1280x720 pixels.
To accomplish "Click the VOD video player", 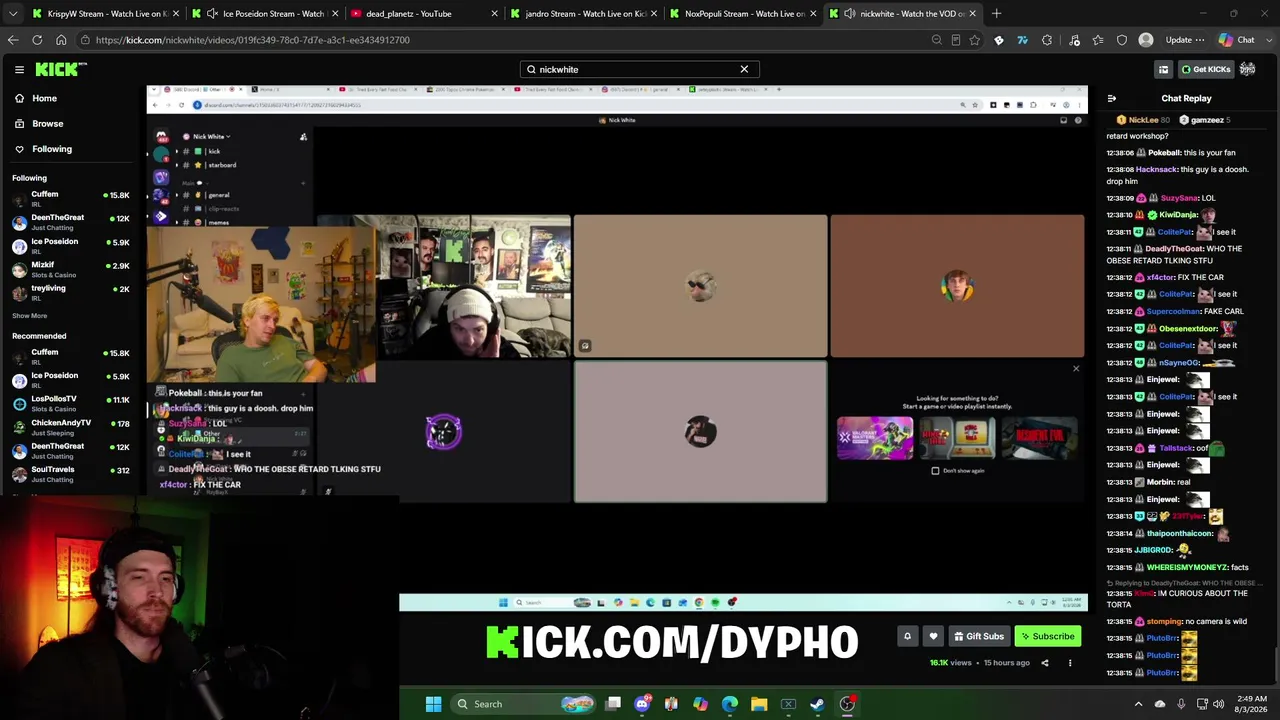I will (616, 350).
